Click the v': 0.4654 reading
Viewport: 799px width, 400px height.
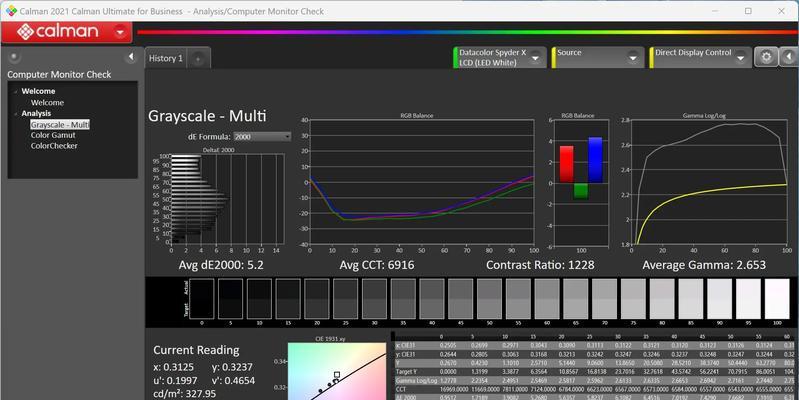tap(233, 381)
